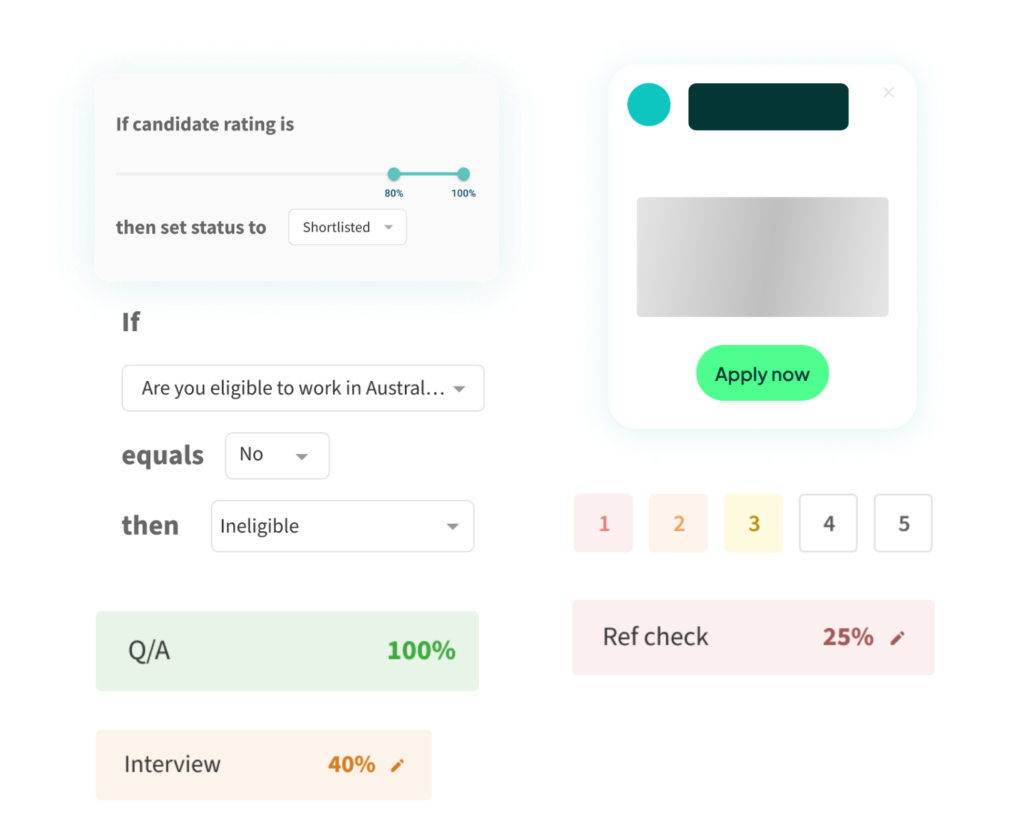Open the Ineligible then dropdown

342,526
